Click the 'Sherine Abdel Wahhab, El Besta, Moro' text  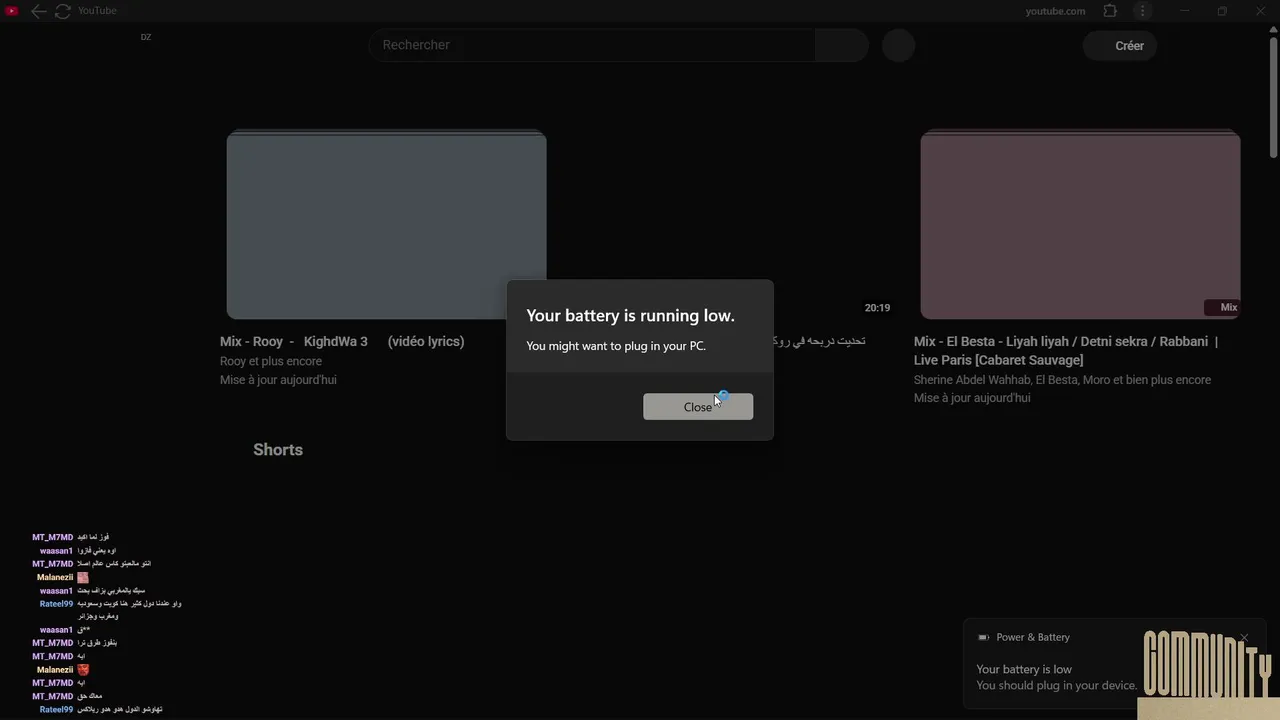[x=1062, y=380]
